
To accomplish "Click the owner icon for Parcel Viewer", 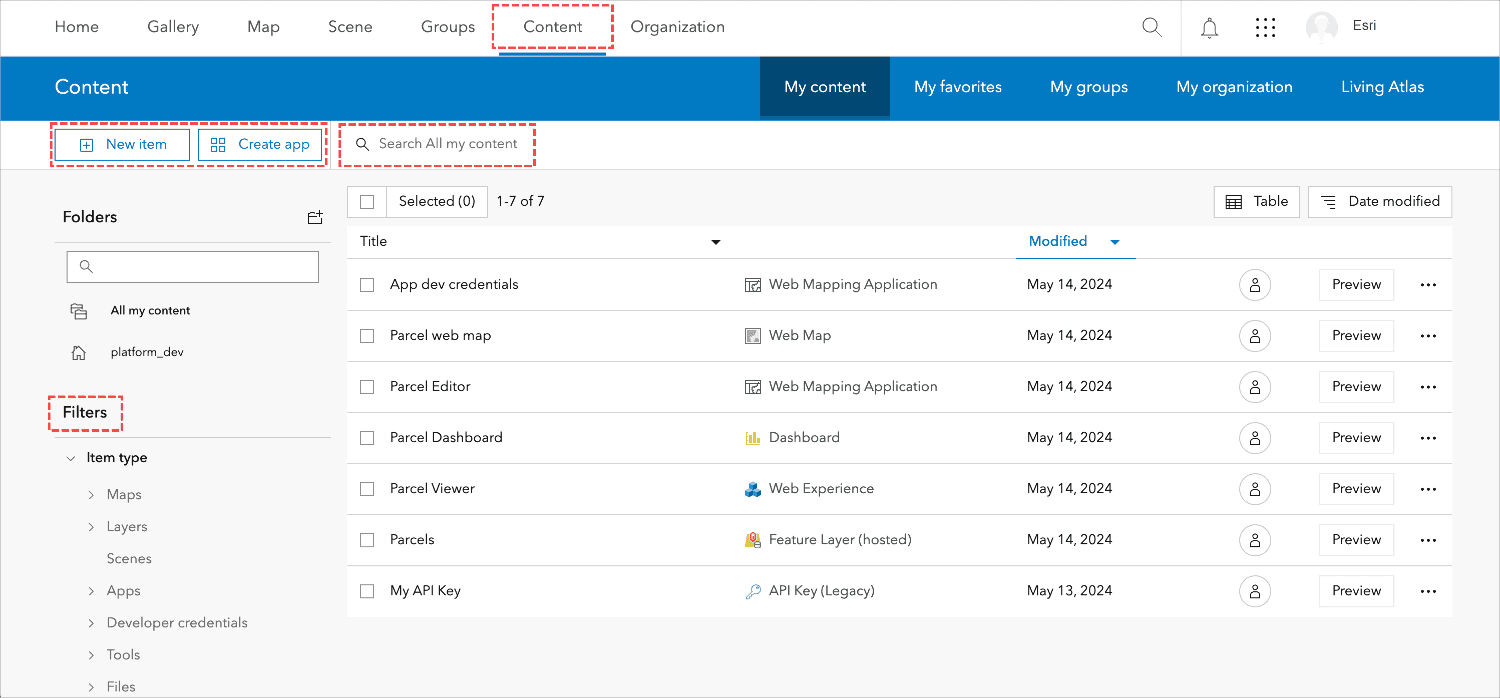I will (1255, 488).
